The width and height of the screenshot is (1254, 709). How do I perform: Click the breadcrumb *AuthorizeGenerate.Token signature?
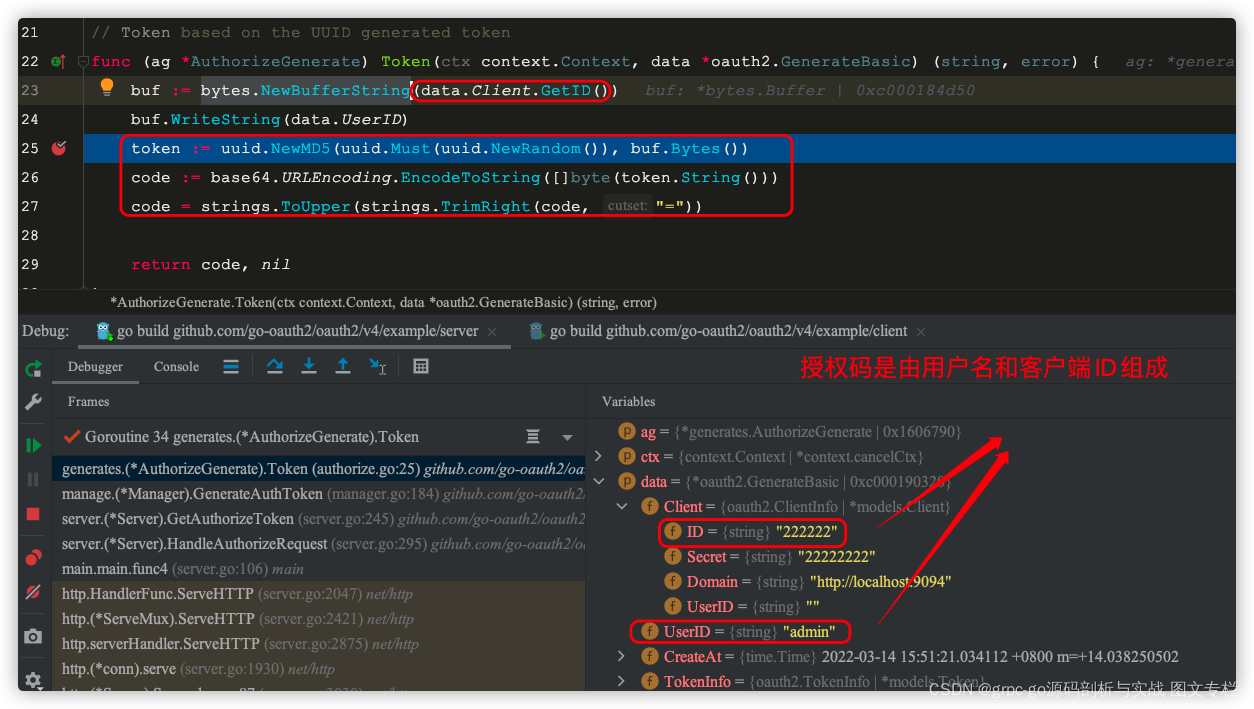[x=383, y=302]
